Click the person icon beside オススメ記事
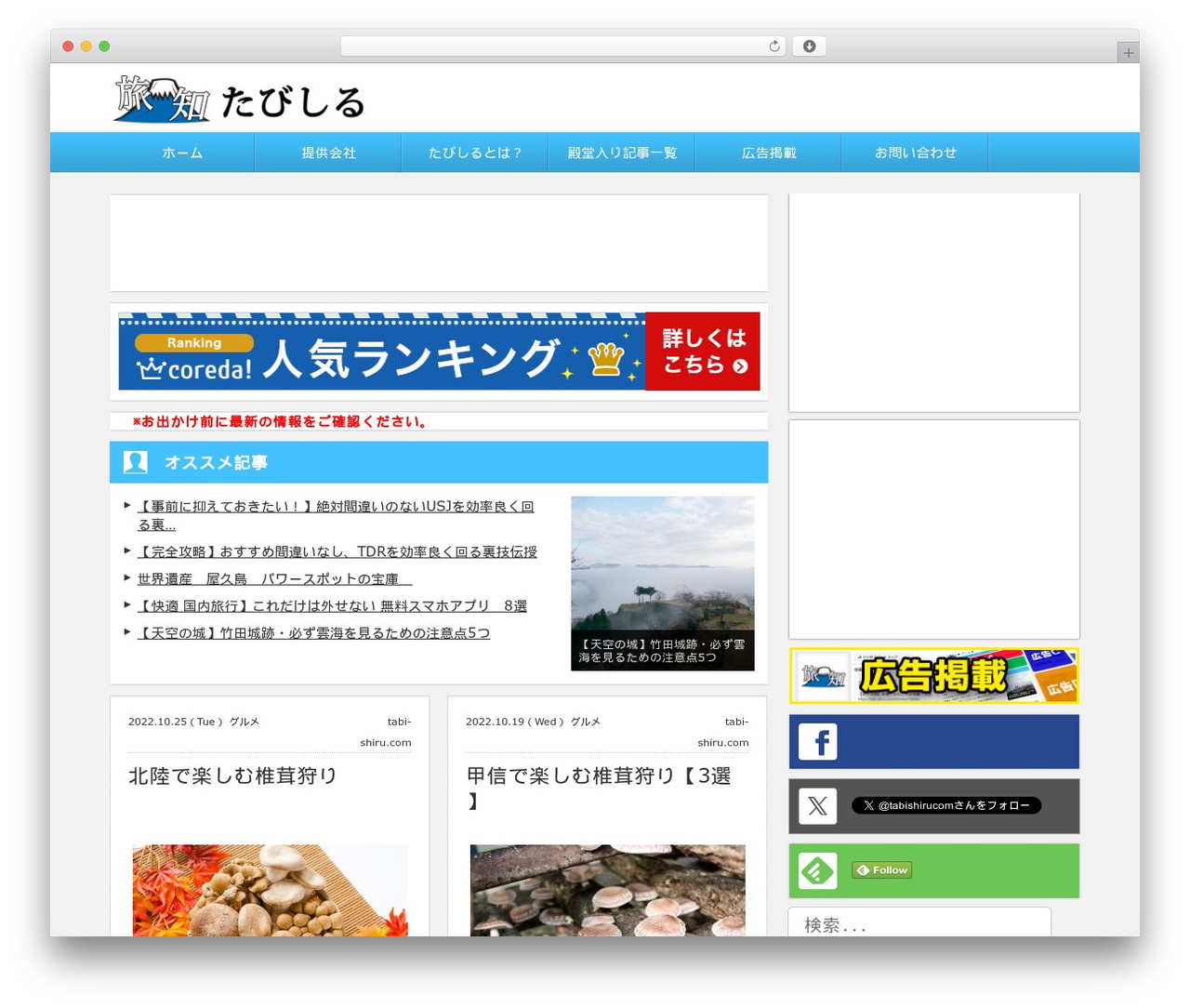 click(136, 462)
